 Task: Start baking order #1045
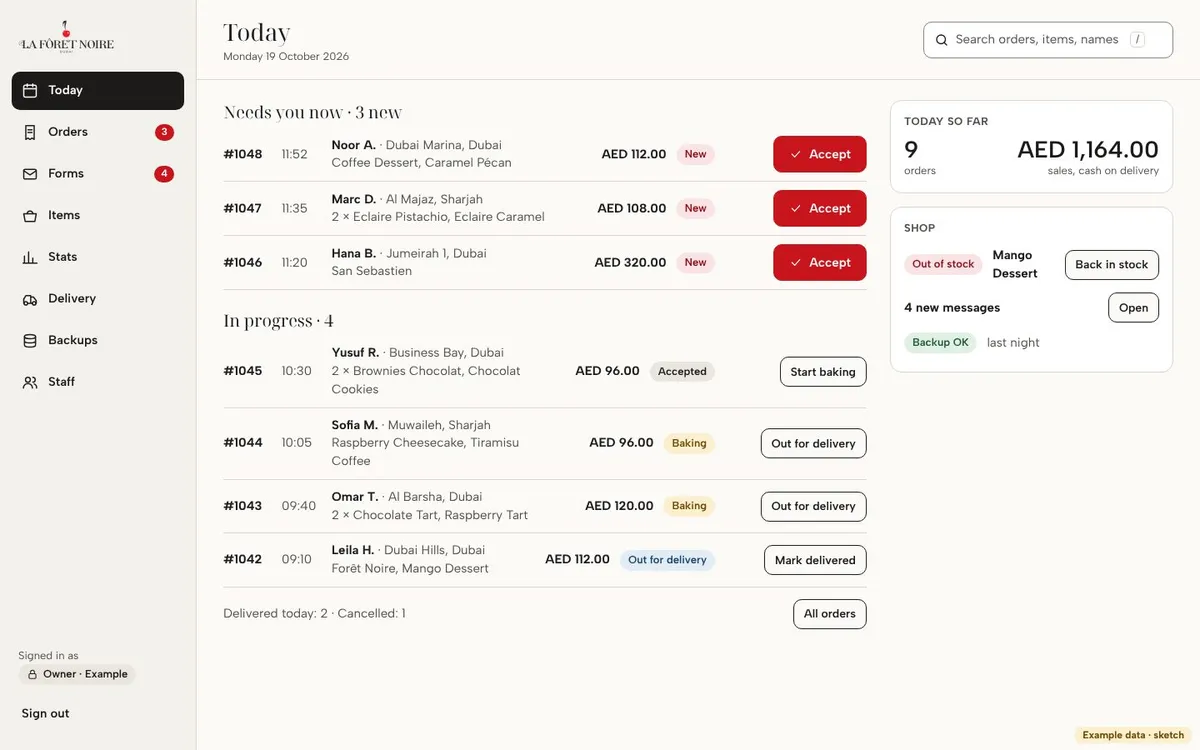(823, 372)
